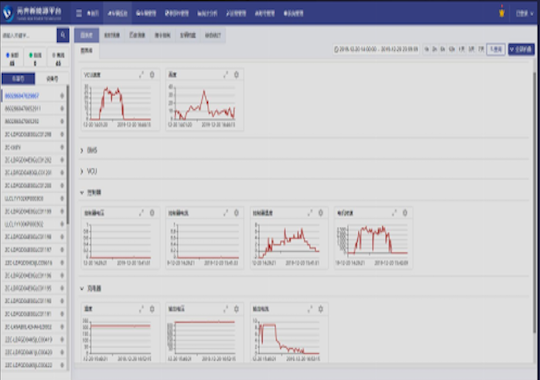The image size is (540, 380).
Task: Select the first vehicle ID in the list
Action: [22, 96]
